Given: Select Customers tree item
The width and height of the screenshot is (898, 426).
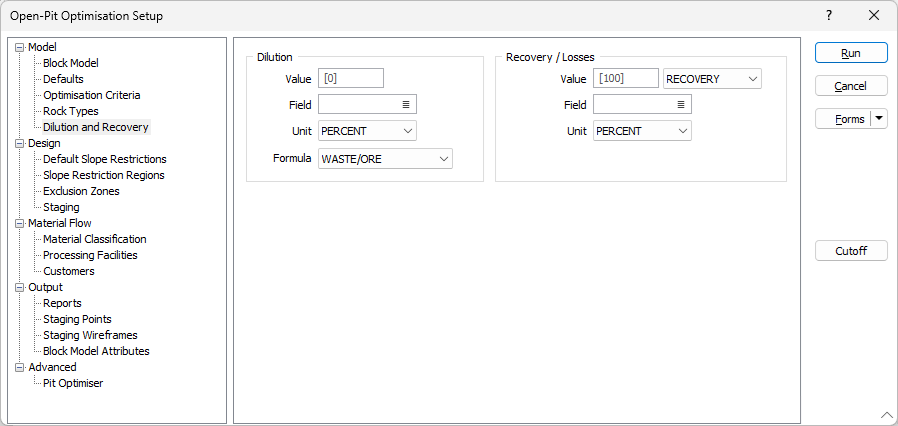Looking at the screenshot, I should pos(69,271).
